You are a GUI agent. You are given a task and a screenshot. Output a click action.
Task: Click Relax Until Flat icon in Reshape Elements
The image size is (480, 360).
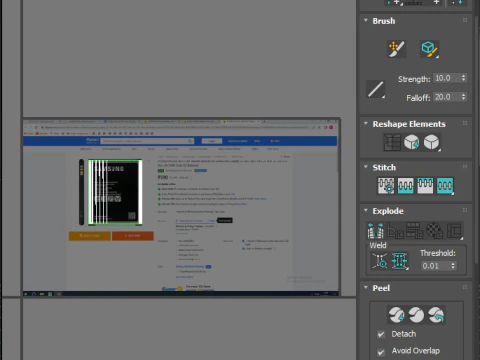point(412,142)
